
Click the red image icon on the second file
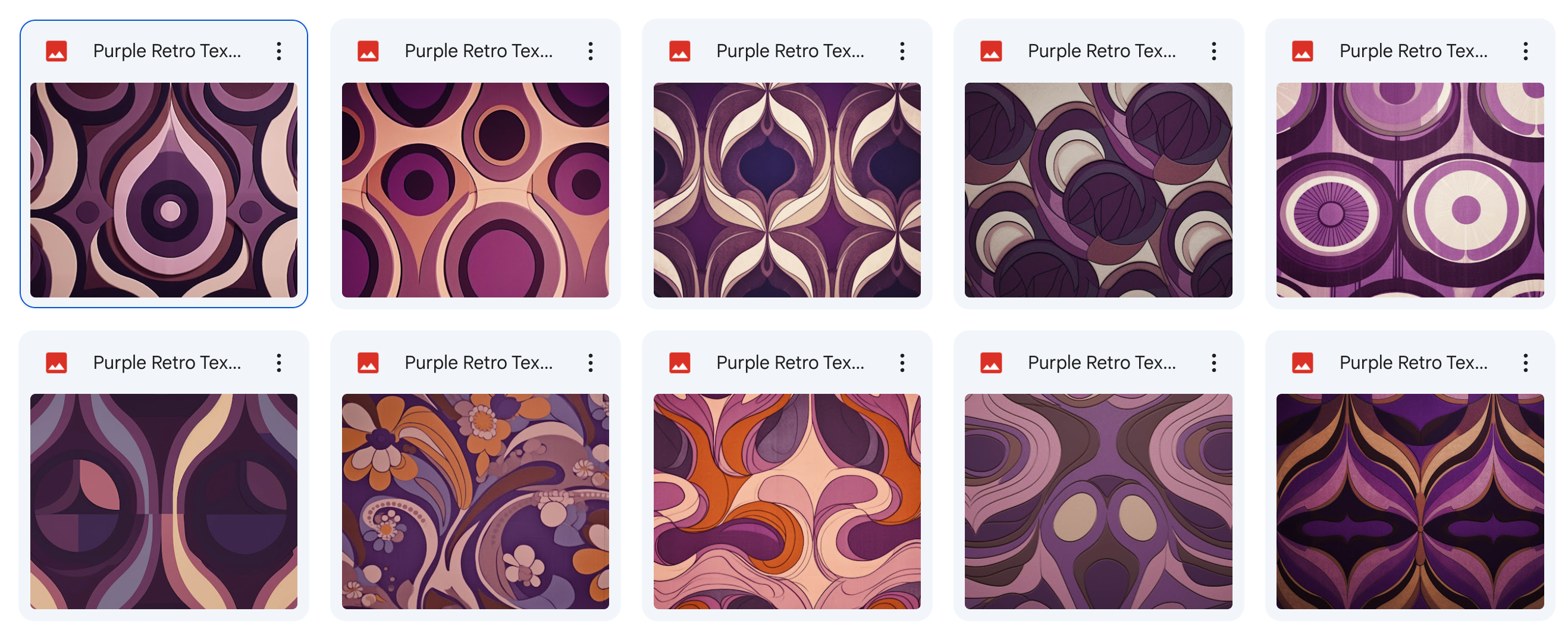click(368, 51)
